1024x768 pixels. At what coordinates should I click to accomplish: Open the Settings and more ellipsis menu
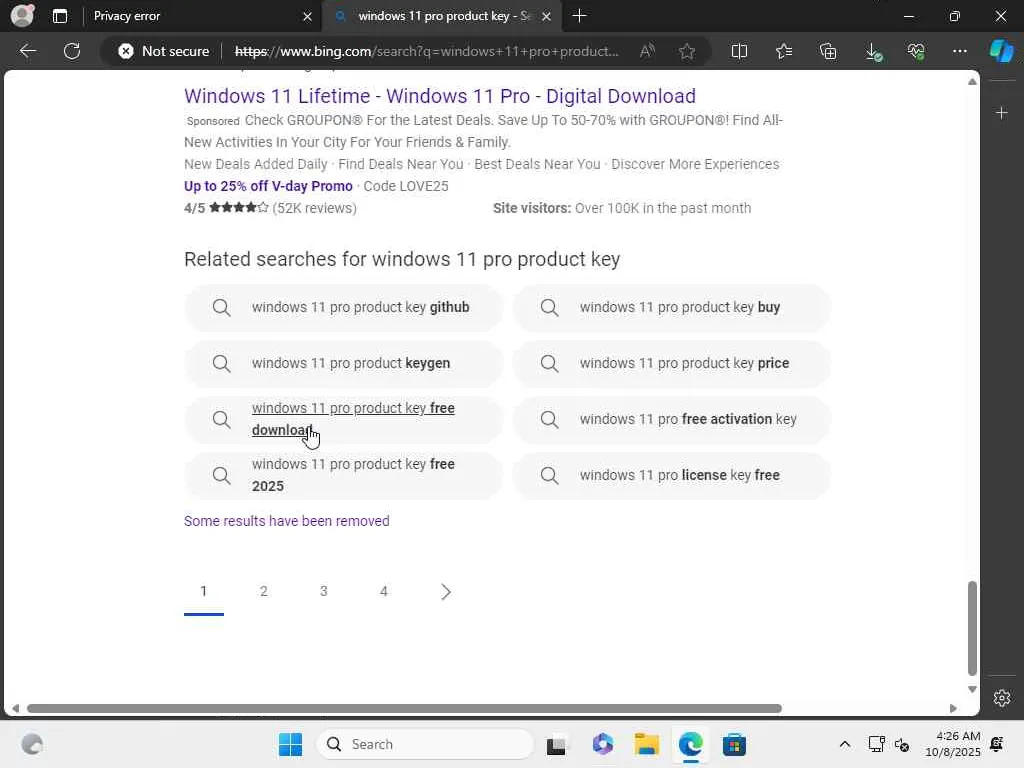click(x=959, y=51)
